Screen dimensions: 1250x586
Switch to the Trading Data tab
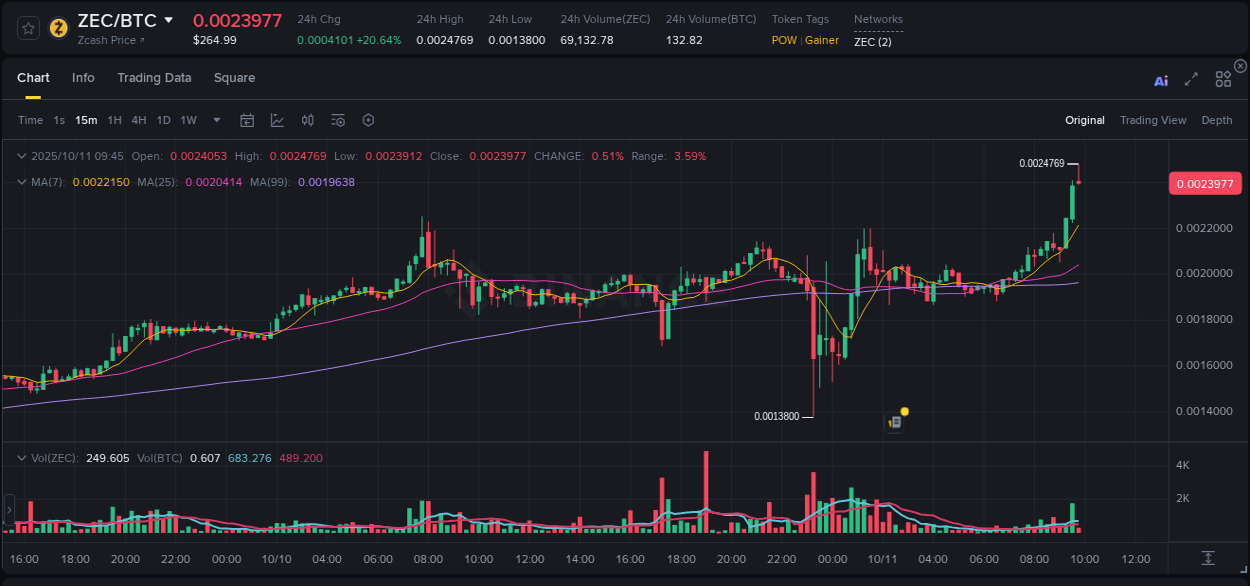tap(155, 78)
